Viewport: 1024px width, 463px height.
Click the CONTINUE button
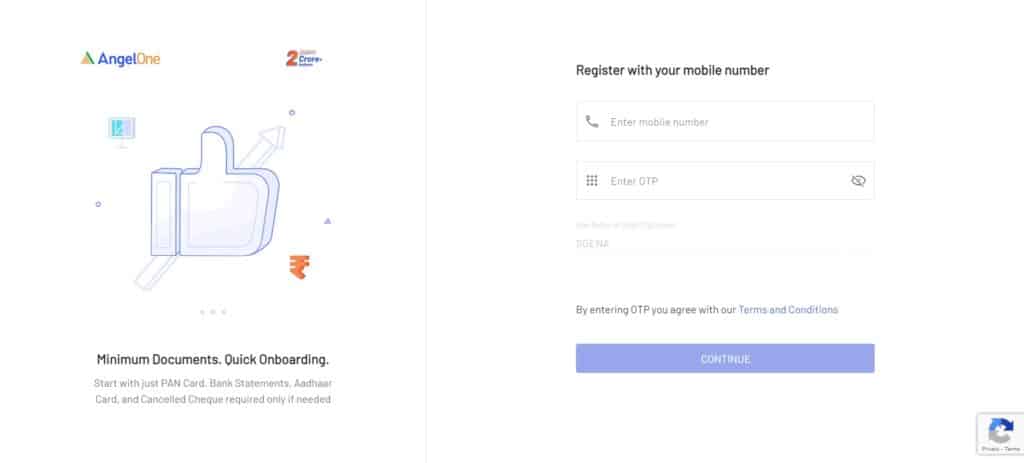point(725,359)
